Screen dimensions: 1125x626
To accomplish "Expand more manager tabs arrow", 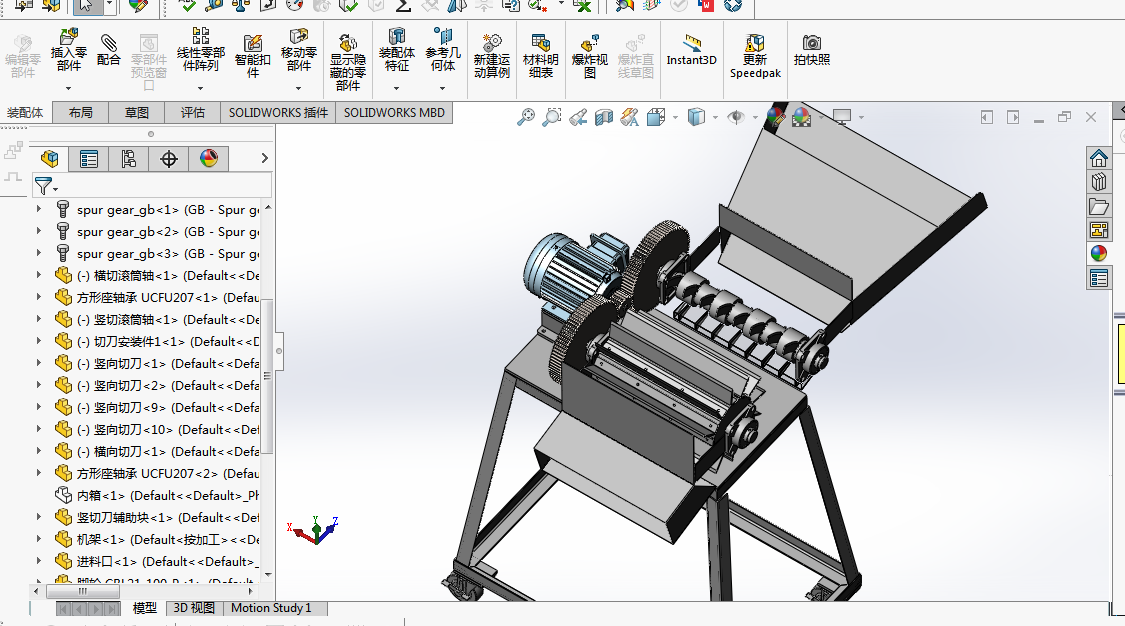I will pos(265,158).
